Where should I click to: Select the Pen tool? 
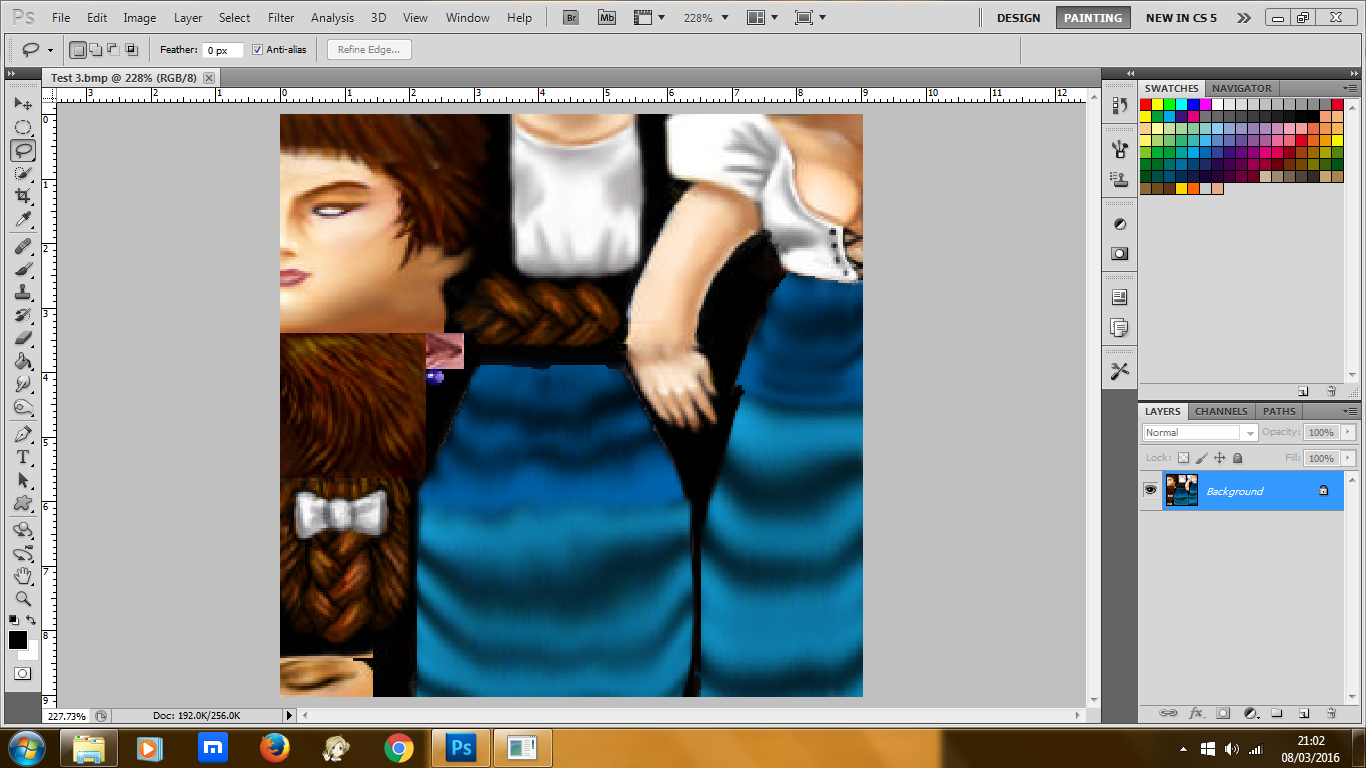pyautogui.click(x=22, y=434)
